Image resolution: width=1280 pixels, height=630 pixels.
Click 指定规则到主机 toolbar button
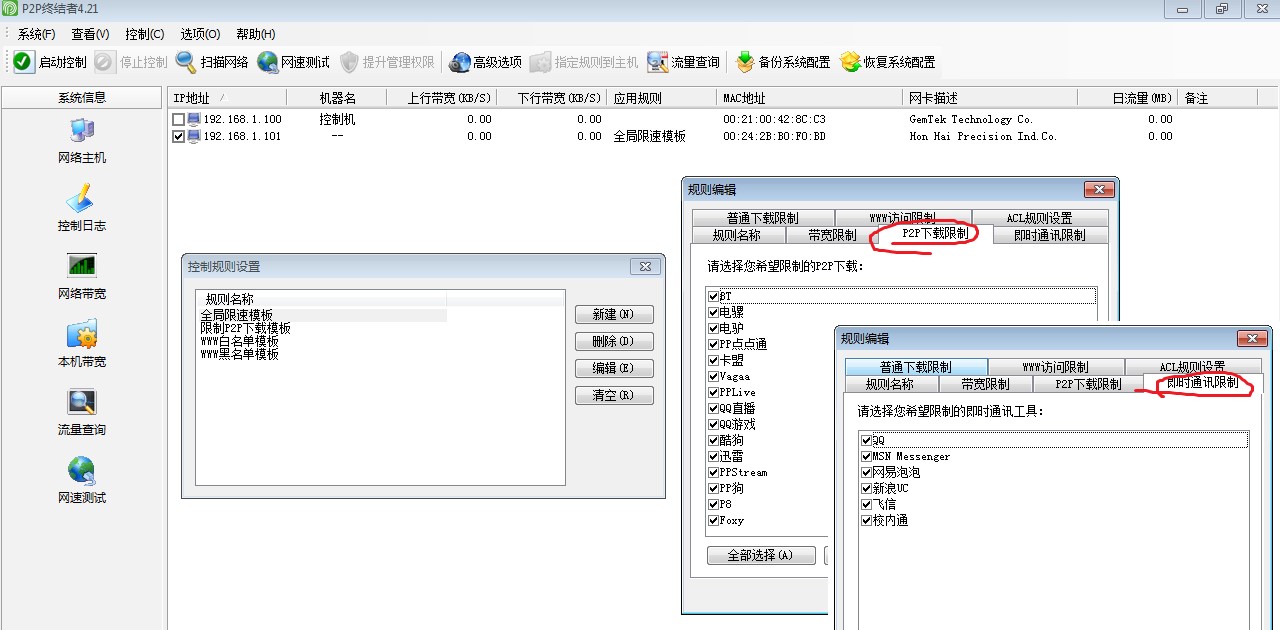[x=583, y=62]
